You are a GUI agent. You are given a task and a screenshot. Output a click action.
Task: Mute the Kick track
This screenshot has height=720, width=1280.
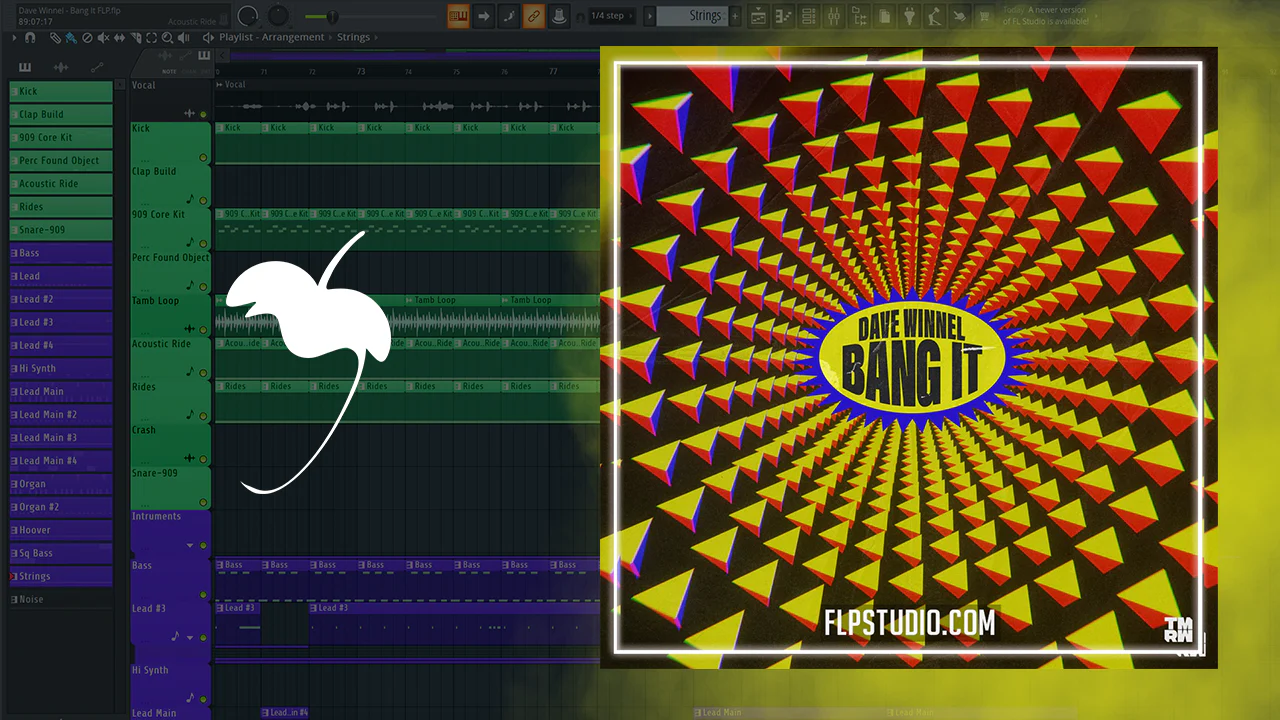[203, 158]
